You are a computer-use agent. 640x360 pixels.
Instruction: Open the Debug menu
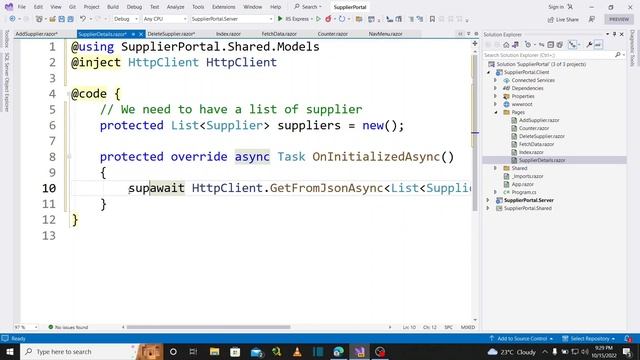click(x=134, y=7)
